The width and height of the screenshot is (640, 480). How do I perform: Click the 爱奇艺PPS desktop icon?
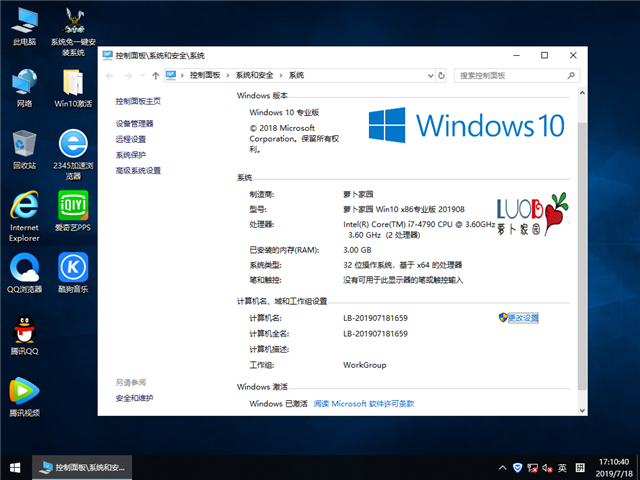(73, 206)
